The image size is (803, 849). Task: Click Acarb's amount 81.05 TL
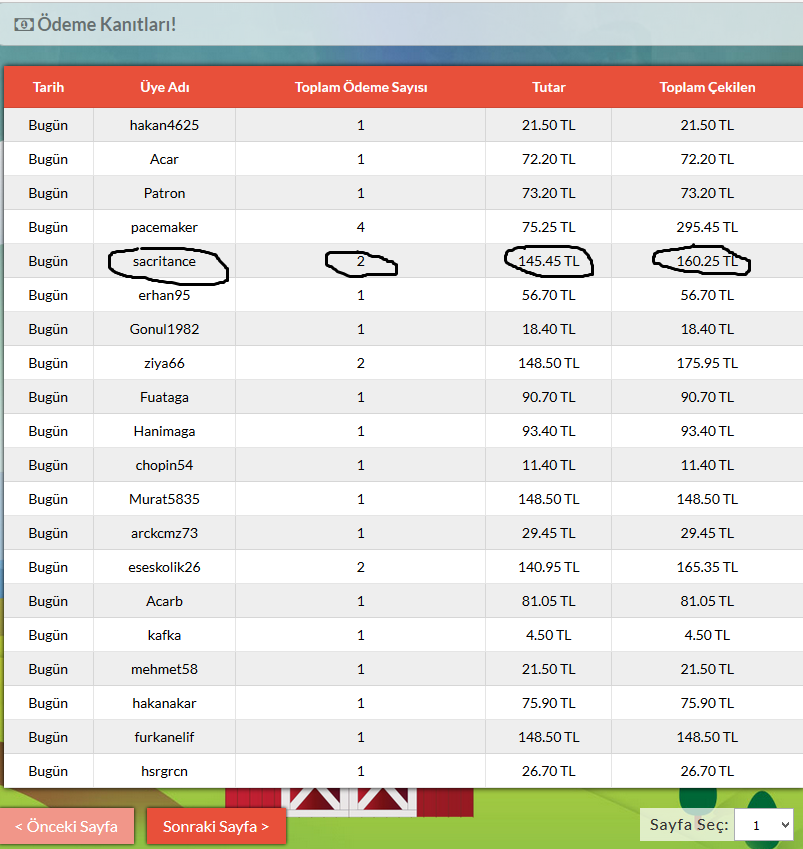tap(549, 602)
